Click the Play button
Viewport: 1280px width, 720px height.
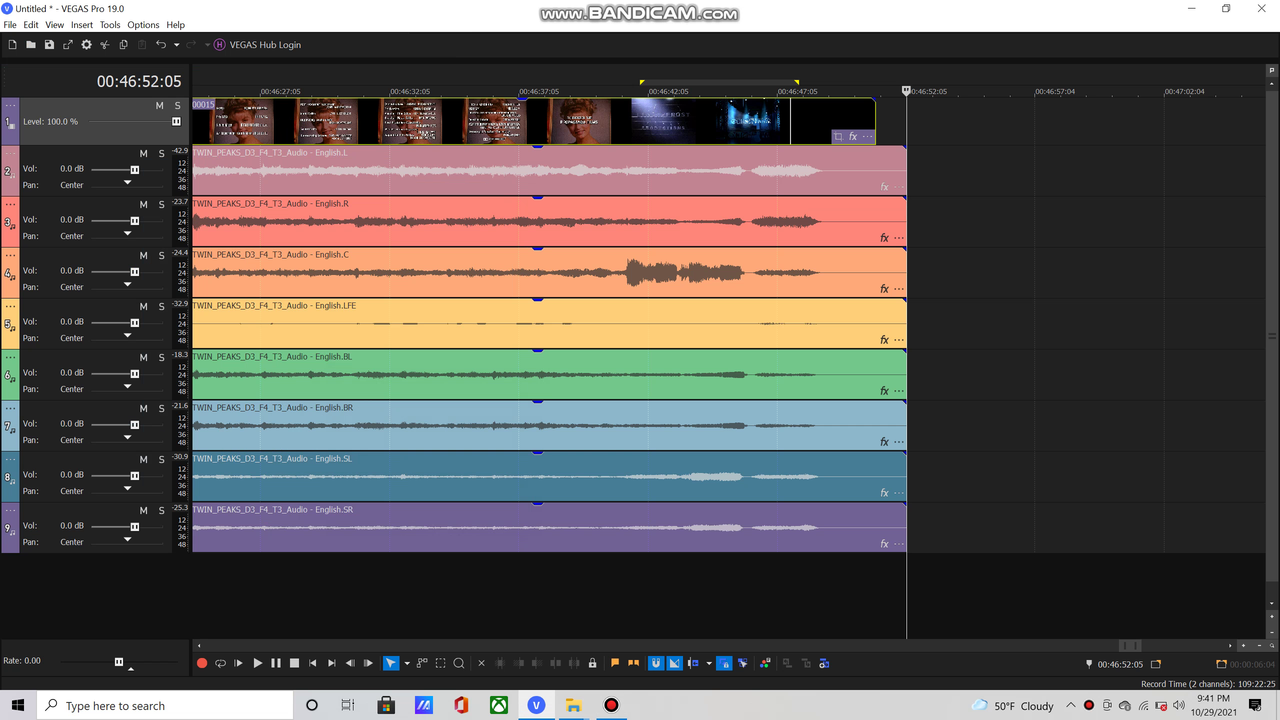pyautogui.click(x=257, y=663)
